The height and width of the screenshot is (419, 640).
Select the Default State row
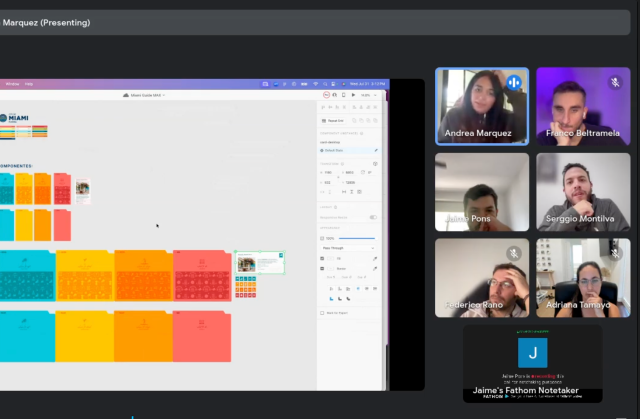(349, 151)
